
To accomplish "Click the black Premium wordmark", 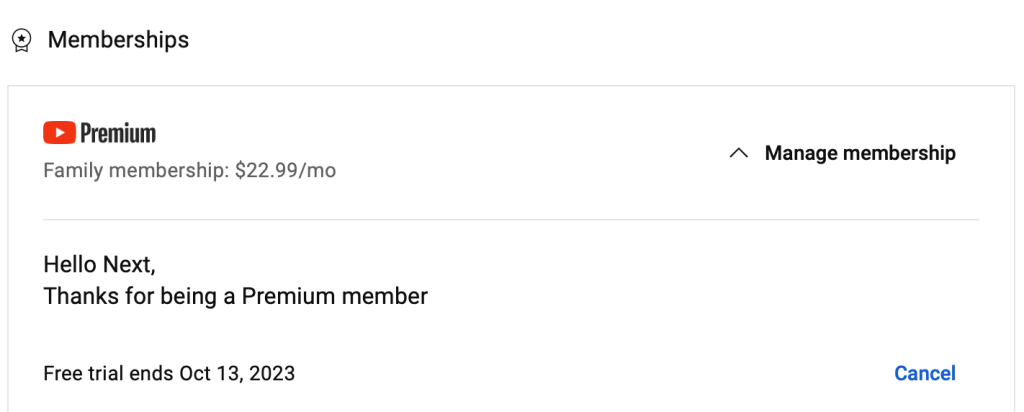I will pyautogui.click(x=118, y=133).
